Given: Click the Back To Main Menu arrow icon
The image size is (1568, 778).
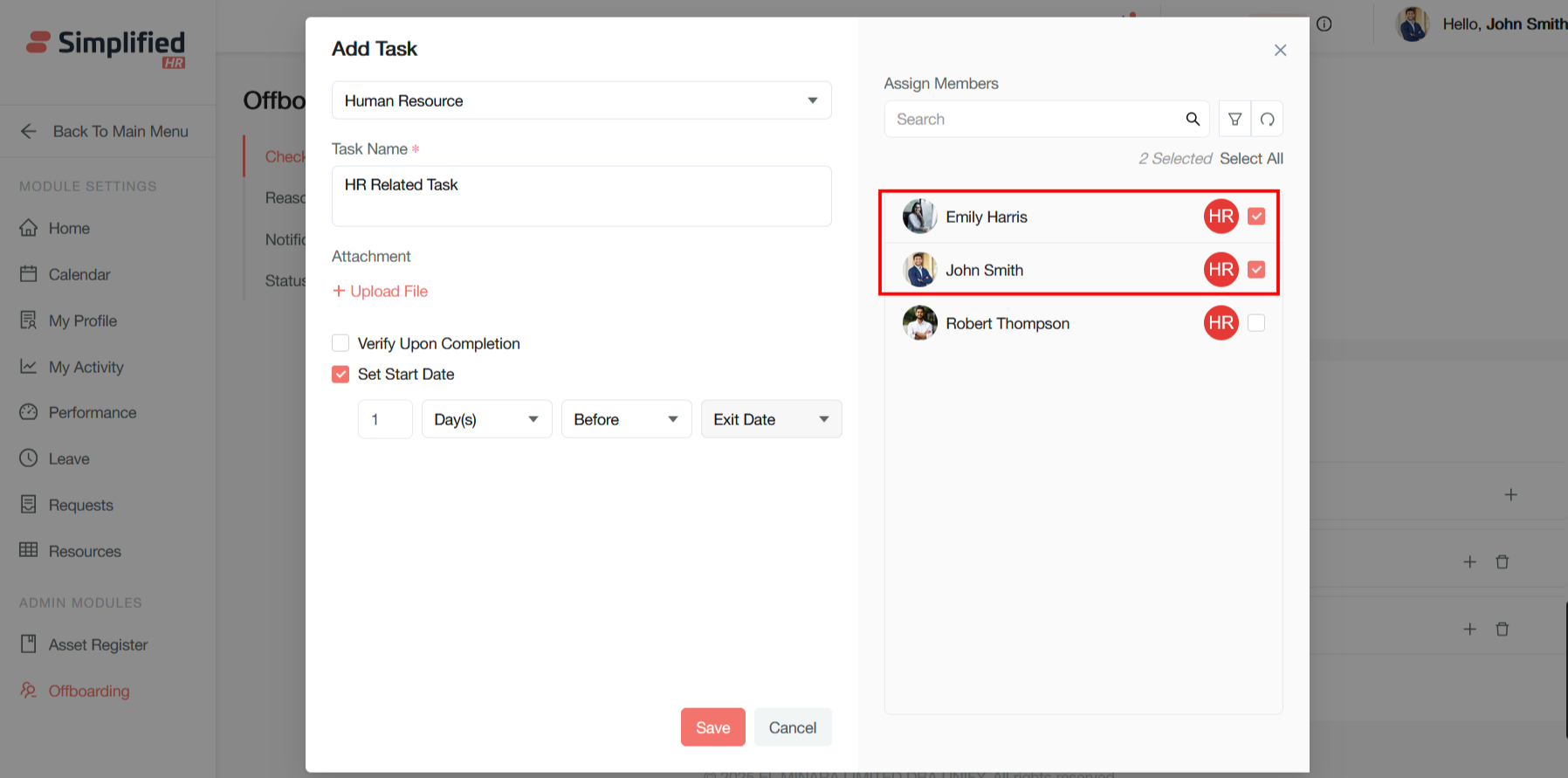Looking at the screenshot, I should (29, 131).
